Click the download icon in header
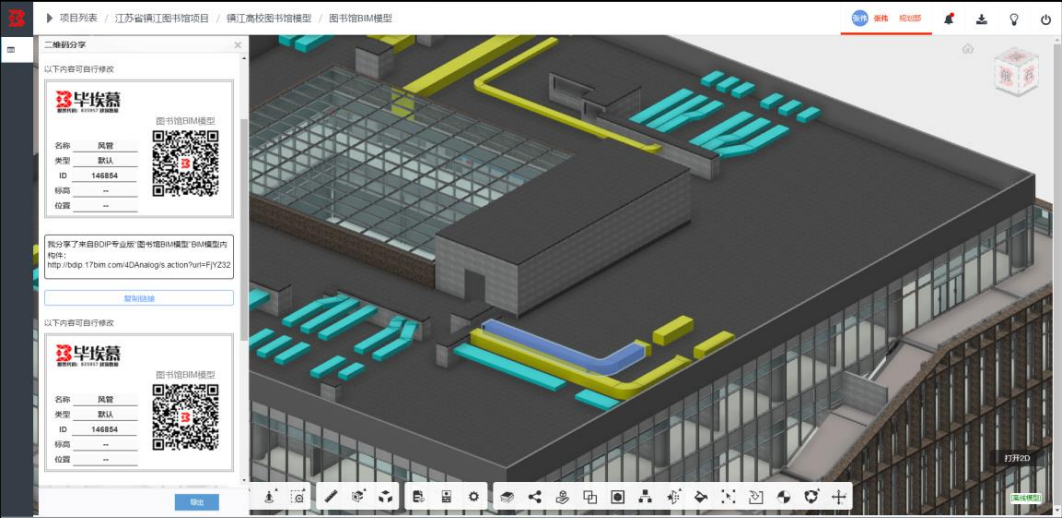Viewport: 1062px width, 518px height. tap(981, 18)
